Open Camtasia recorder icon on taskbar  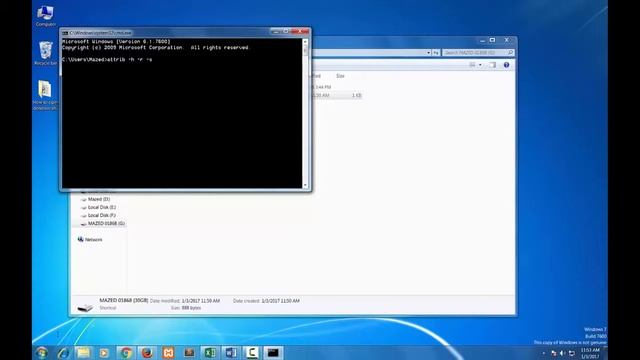[x=252, y=353]
